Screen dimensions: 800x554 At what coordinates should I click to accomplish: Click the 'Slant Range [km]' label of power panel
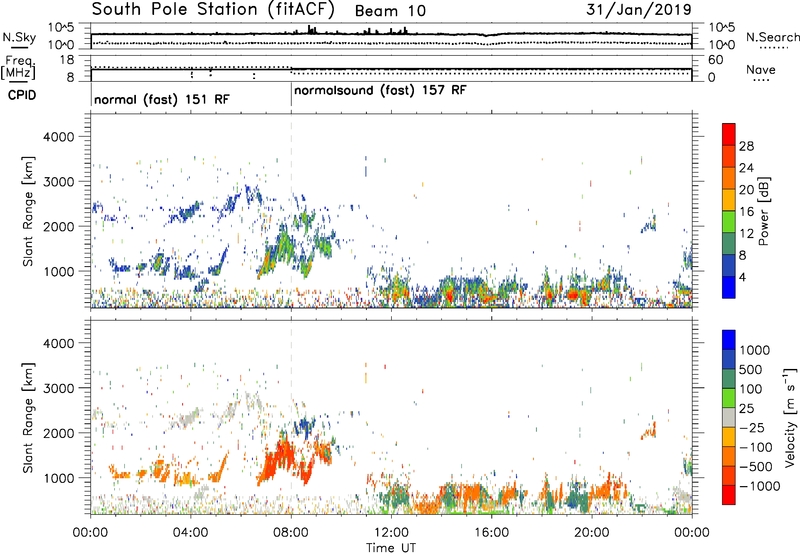point(28,211)
